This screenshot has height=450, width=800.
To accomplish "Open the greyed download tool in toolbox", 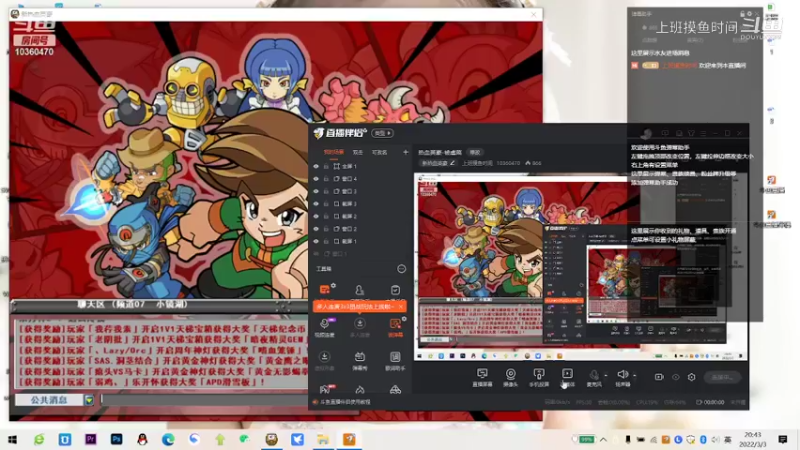I will (324, 360).
